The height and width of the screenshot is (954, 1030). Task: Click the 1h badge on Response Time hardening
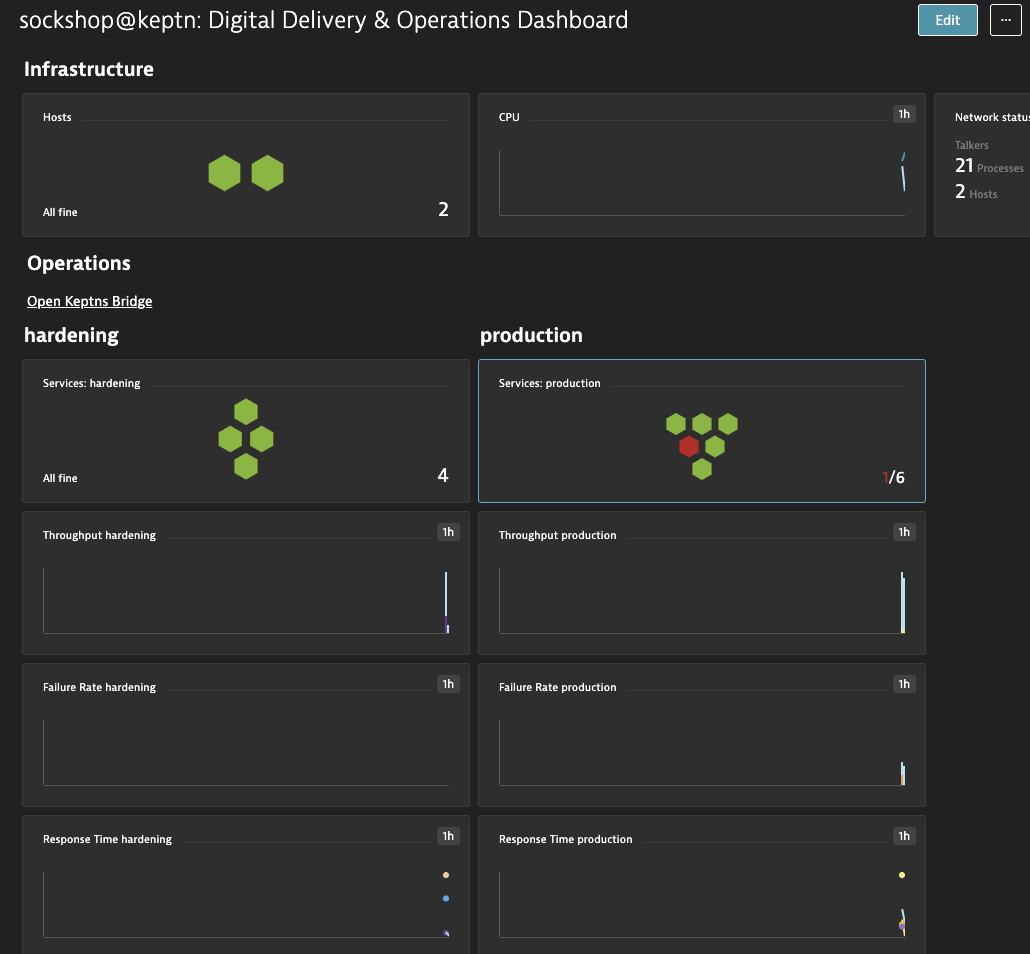point(448,836)
